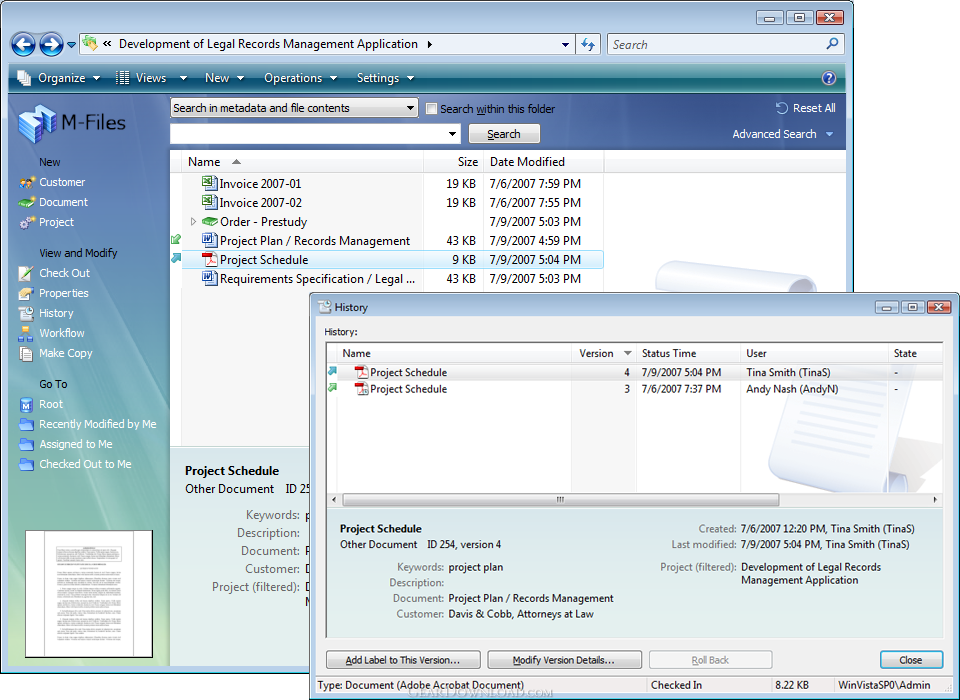The width and height of the screenshot is (960, 700).
Task: Open the Root vault icon under Go To
Action: [x=26, y=405]
